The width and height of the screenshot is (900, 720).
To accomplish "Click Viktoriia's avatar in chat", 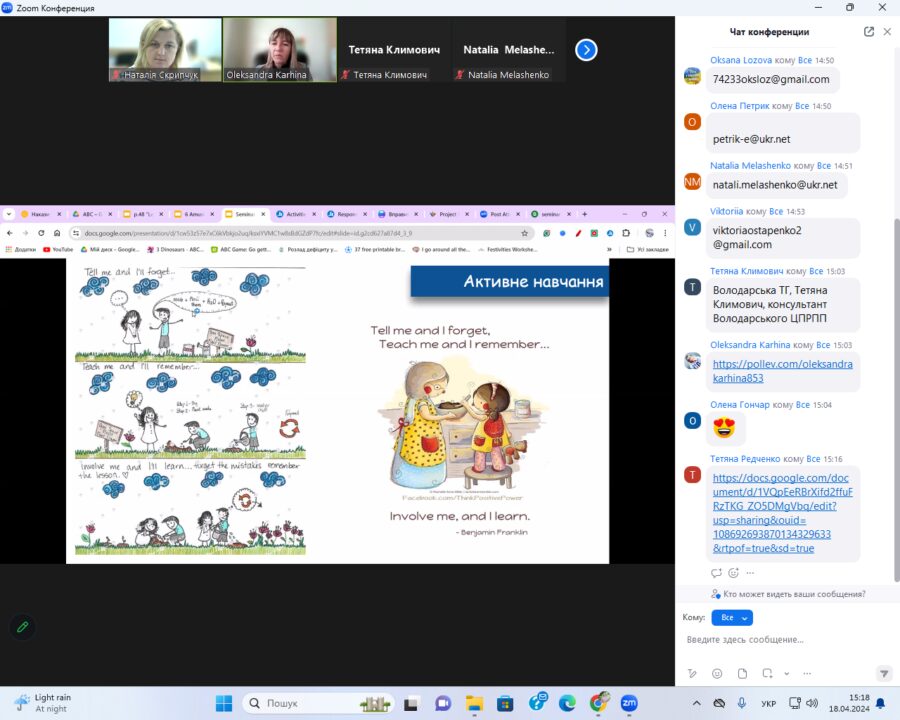I will click(692, 227).
